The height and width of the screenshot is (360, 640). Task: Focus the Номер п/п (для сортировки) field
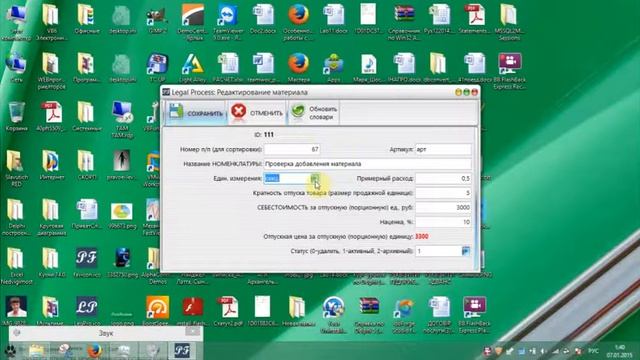click(292, 149)
